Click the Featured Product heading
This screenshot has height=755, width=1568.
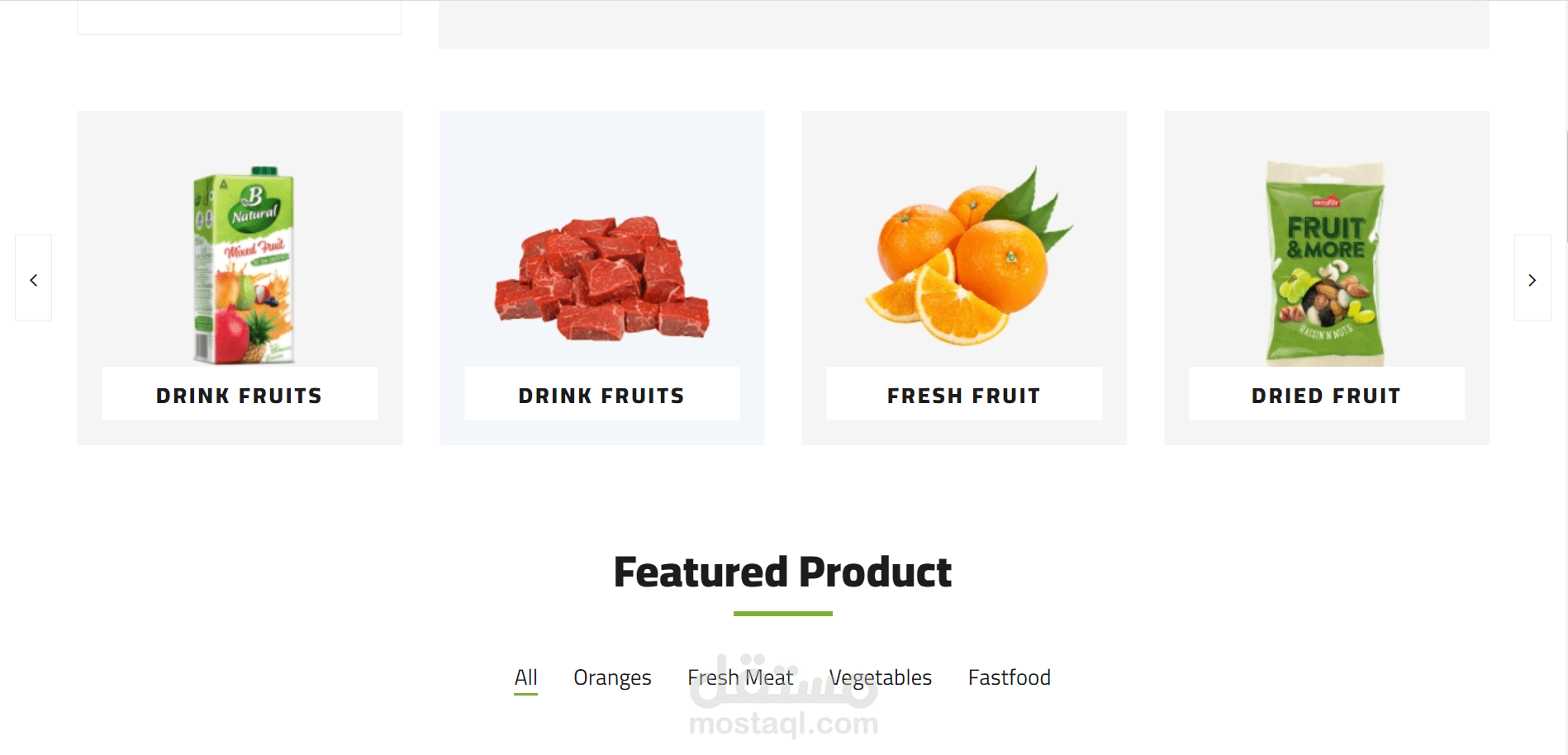tap(782, 572)
